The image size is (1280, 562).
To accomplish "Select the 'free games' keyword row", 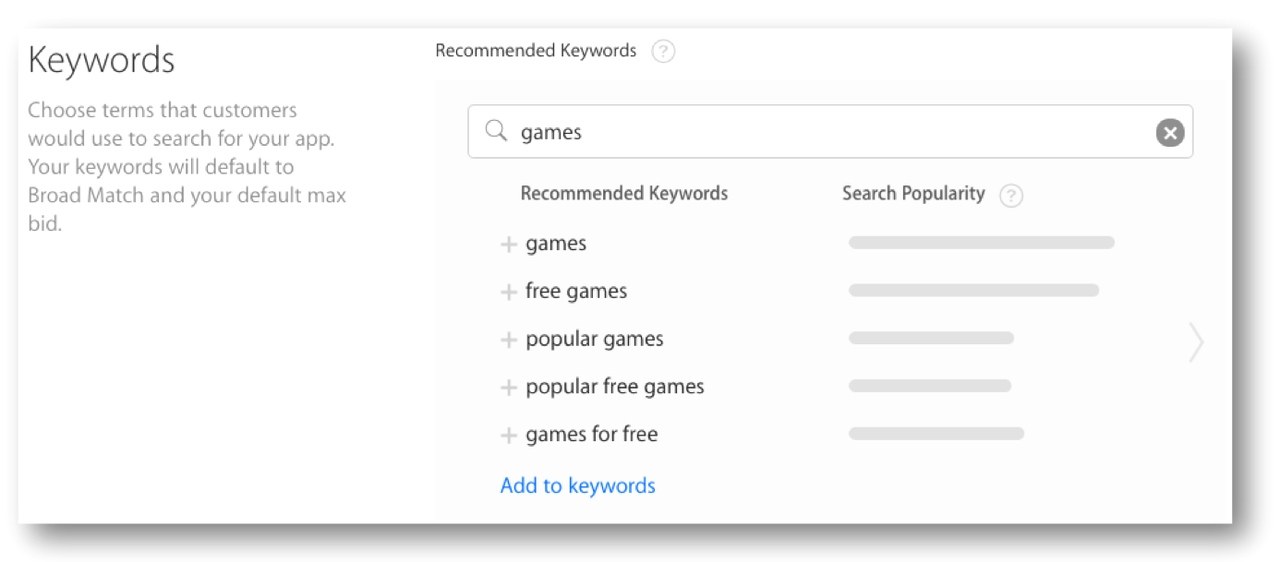I will click(576, 292).
